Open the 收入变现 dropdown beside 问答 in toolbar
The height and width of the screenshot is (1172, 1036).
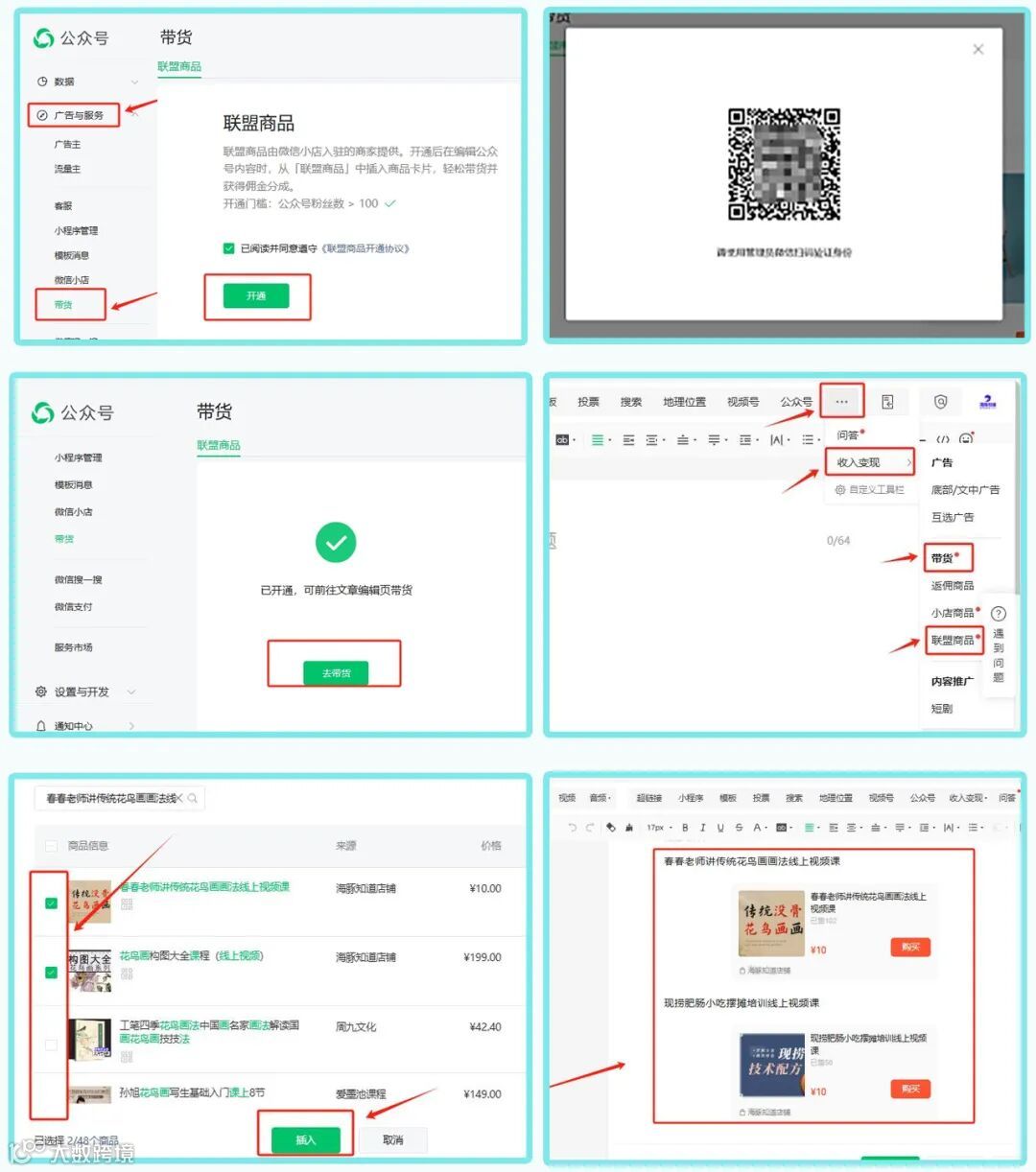tap(967, 798)
